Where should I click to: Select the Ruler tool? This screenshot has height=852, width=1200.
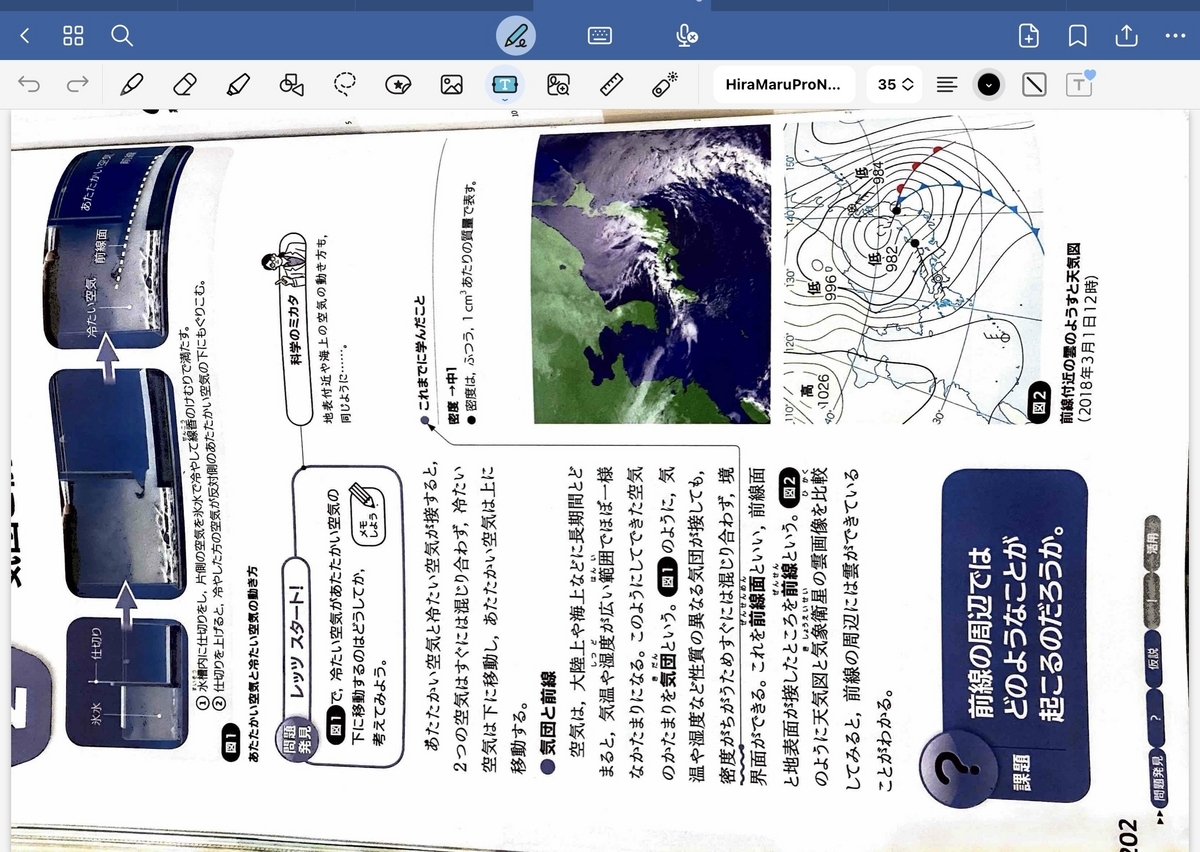(611, 85)
